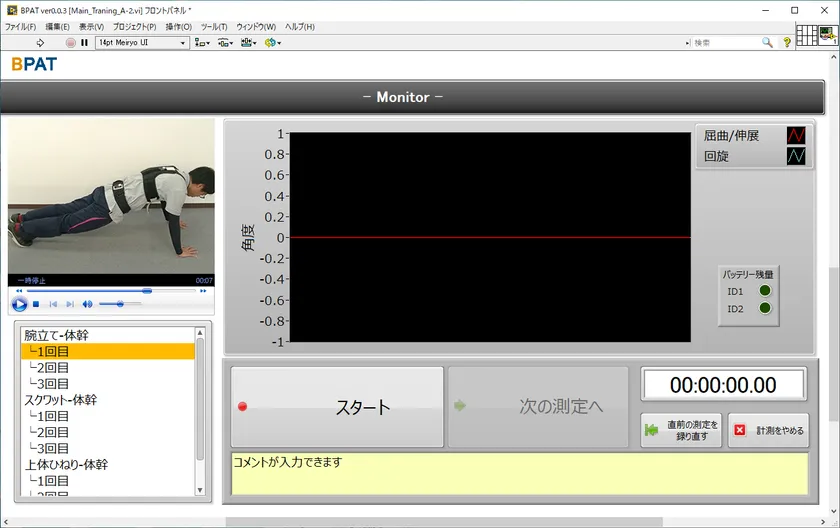This screenshot has height=528, width=840.
Task: Open the 14pt Meiryo UI font dropdown
Action: click(x=142, y=43)
